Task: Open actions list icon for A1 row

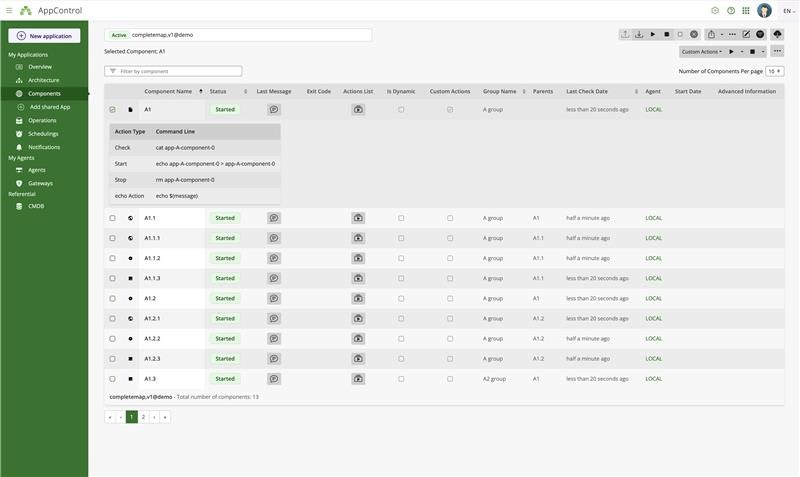Action: 358,109
